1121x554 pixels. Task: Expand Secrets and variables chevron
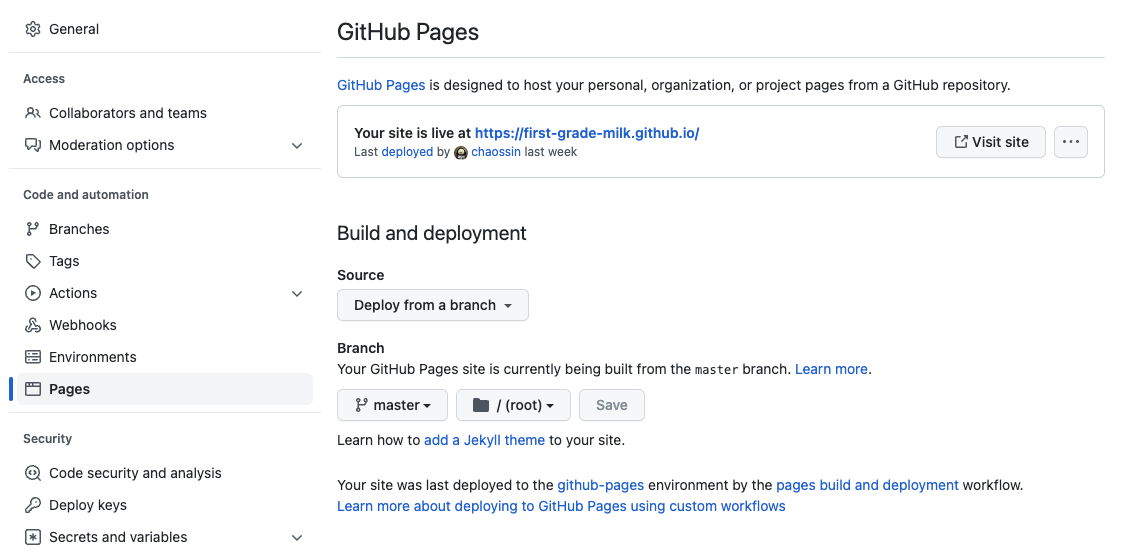(297, 538)
